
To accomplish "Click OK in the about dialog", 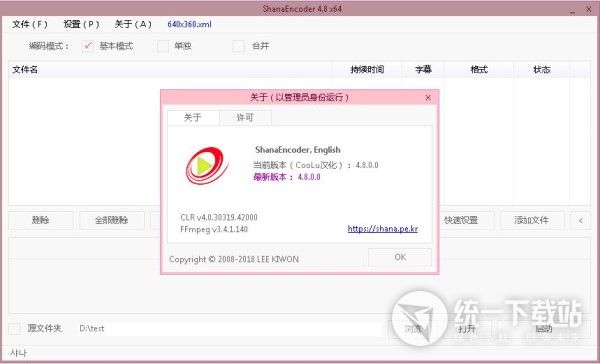I will [400, 257].
